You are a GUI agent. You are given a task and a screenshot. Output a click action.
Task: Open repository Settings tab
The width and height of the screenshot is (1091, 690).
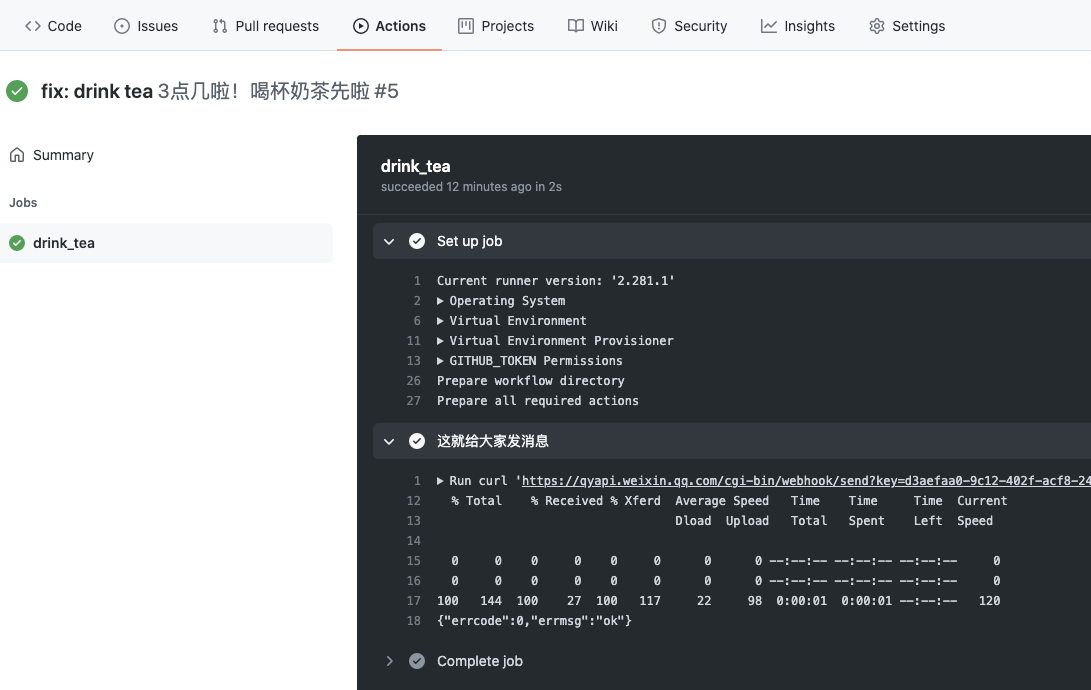pyautogui.click(x=907, y=26)
